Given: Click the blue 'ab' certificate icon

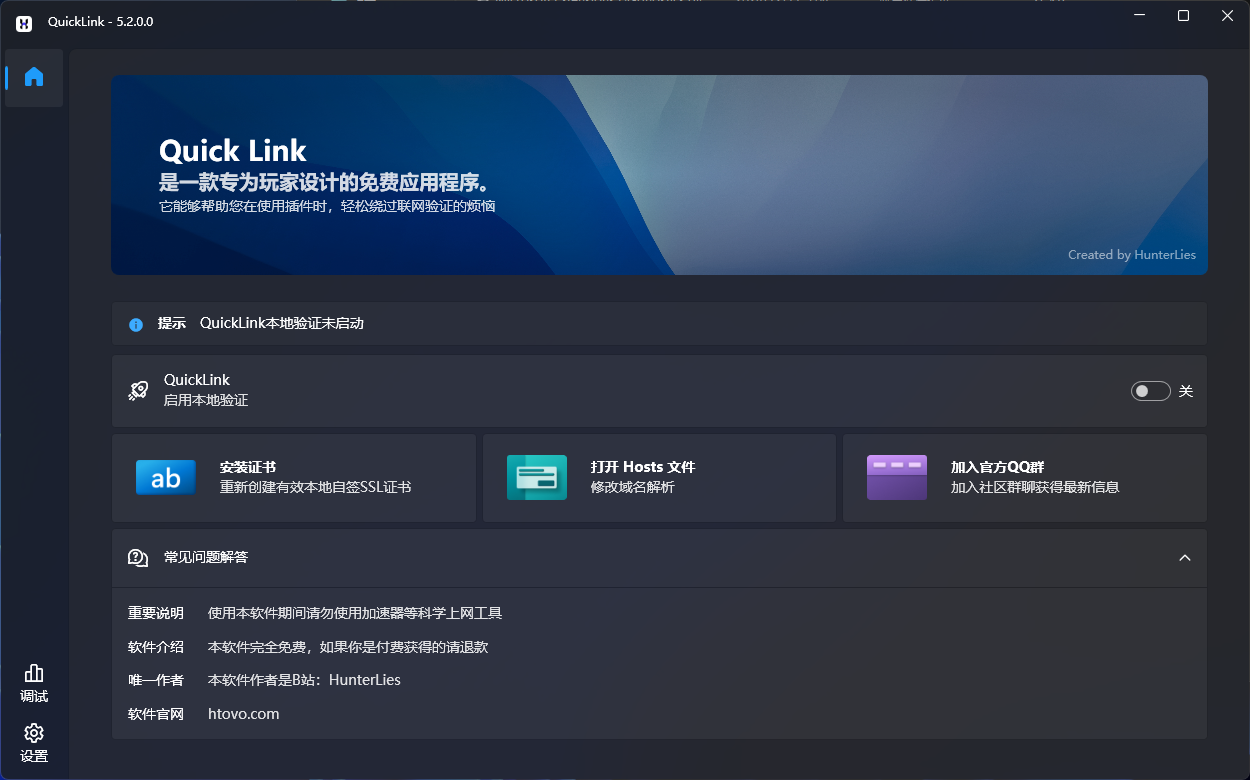Looking at the screenshot, I should click(165, 478).
